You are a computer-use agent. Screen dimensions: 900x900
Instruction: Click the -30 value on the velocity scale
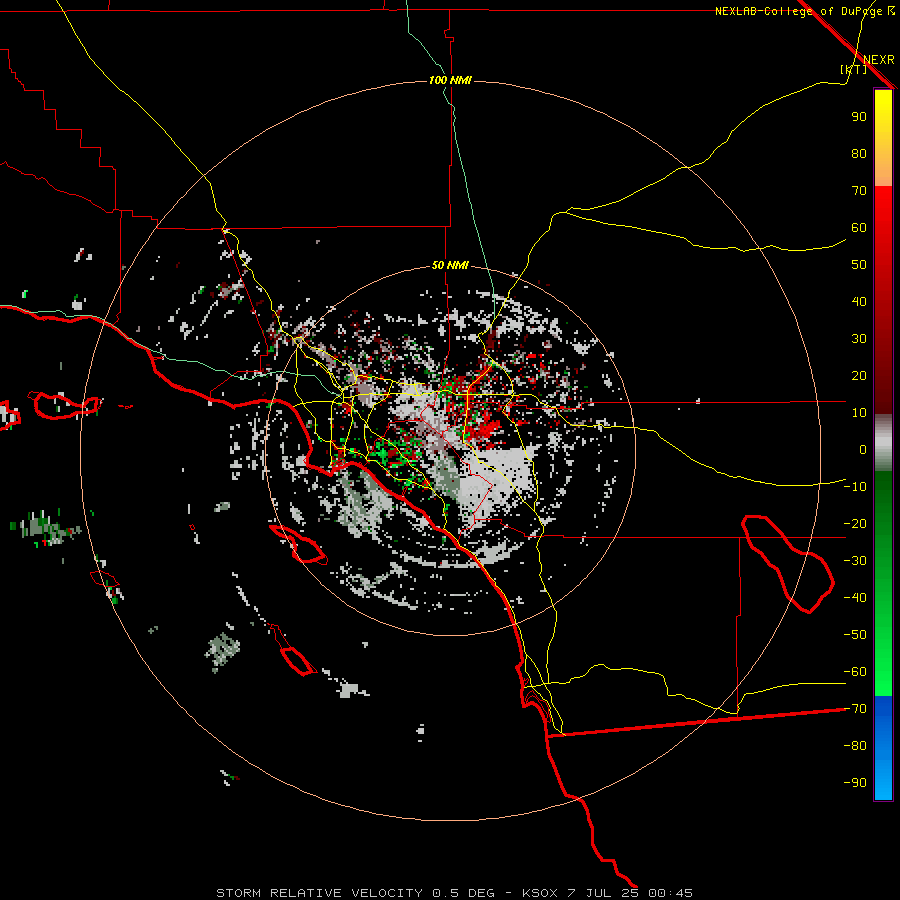(855, 561)
